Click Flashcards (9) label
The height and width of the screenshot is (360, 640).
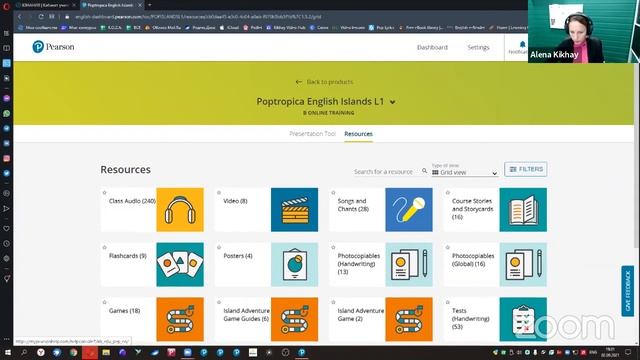pos(128,256)
